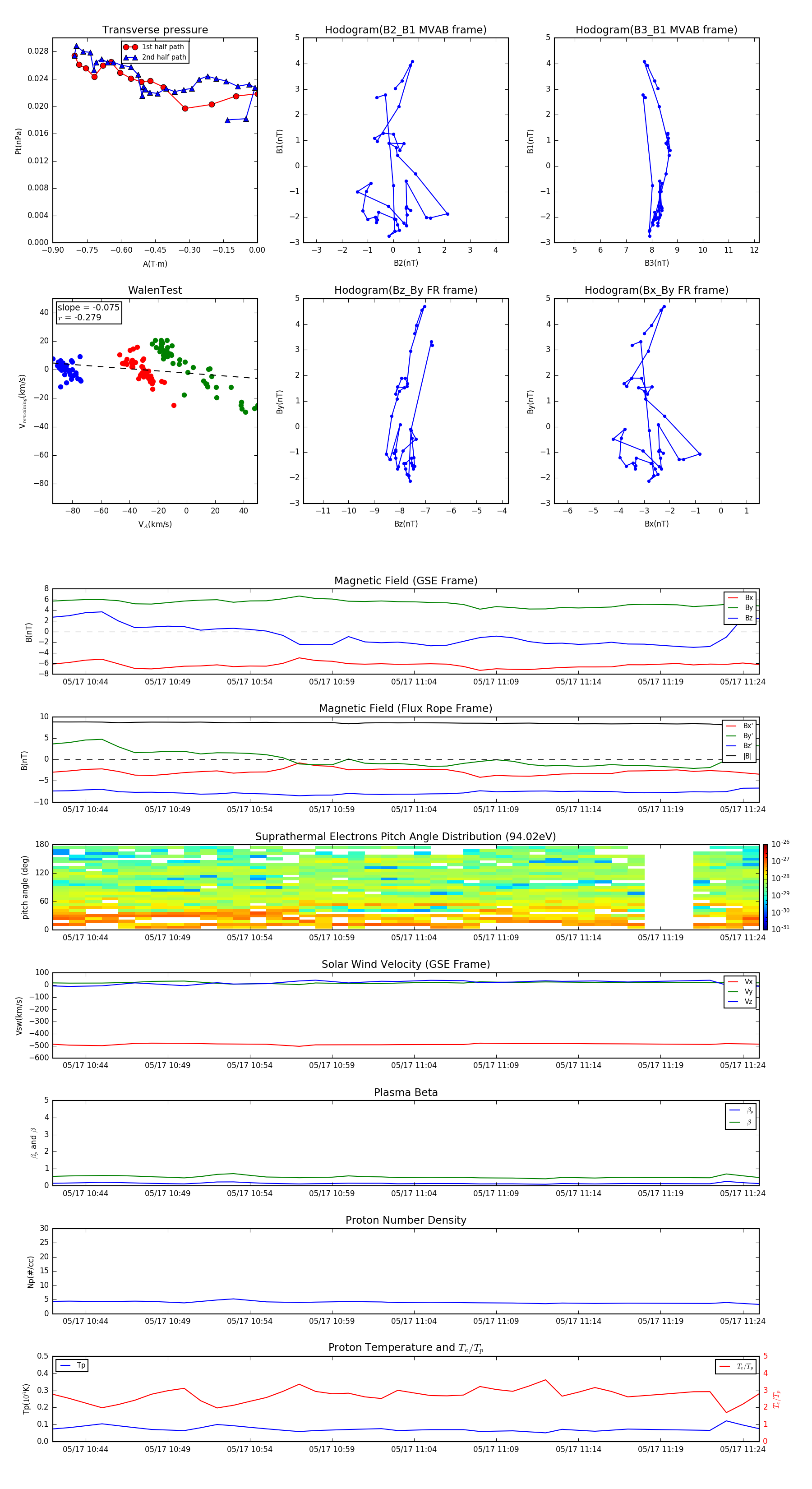Click the 'Pt(nPa)' y-axis label
The image size is (812, 1489).
18,140
